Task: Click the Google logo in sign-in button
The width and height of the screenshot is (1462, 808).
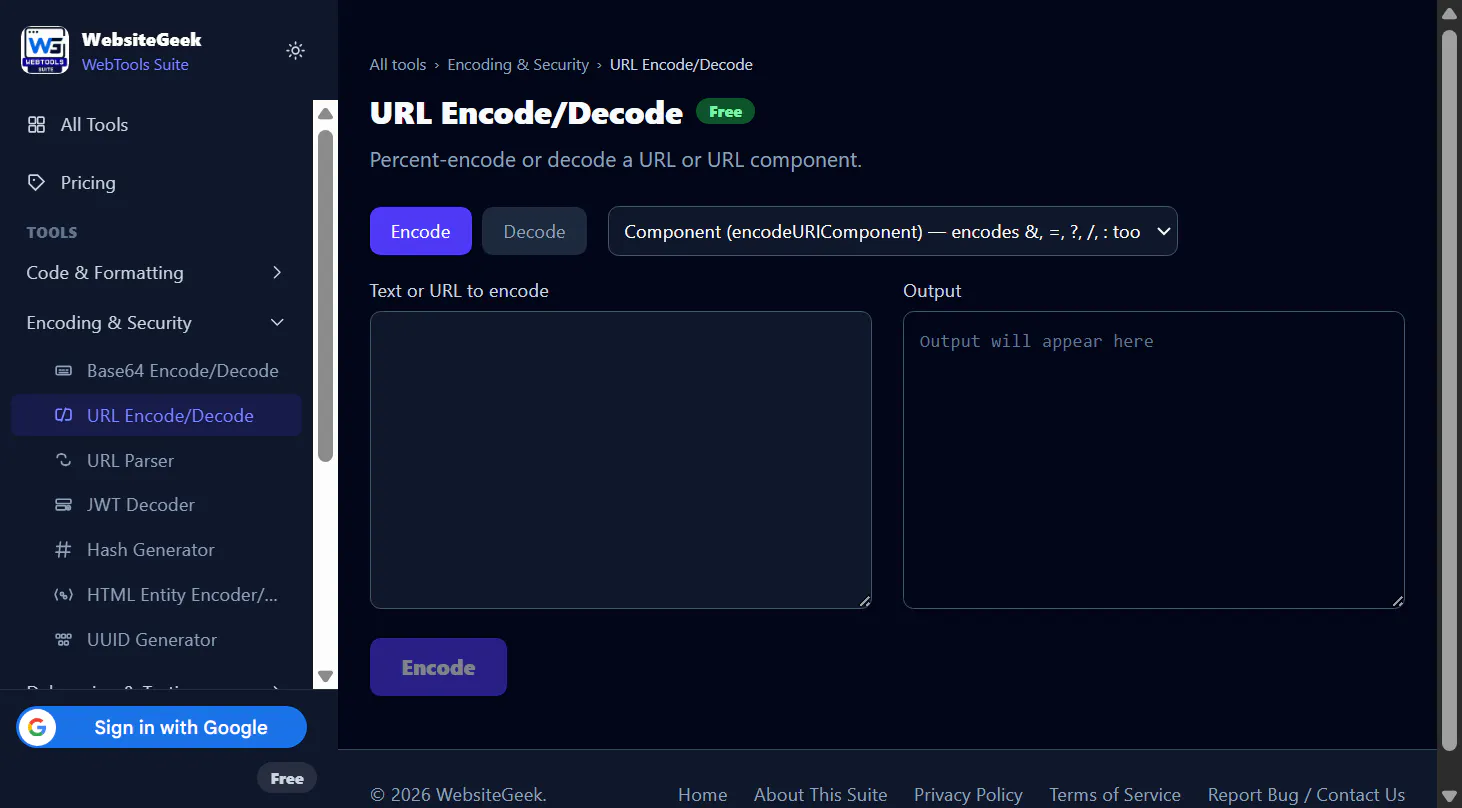Action: pyautogui.click(x=37, y=727)
